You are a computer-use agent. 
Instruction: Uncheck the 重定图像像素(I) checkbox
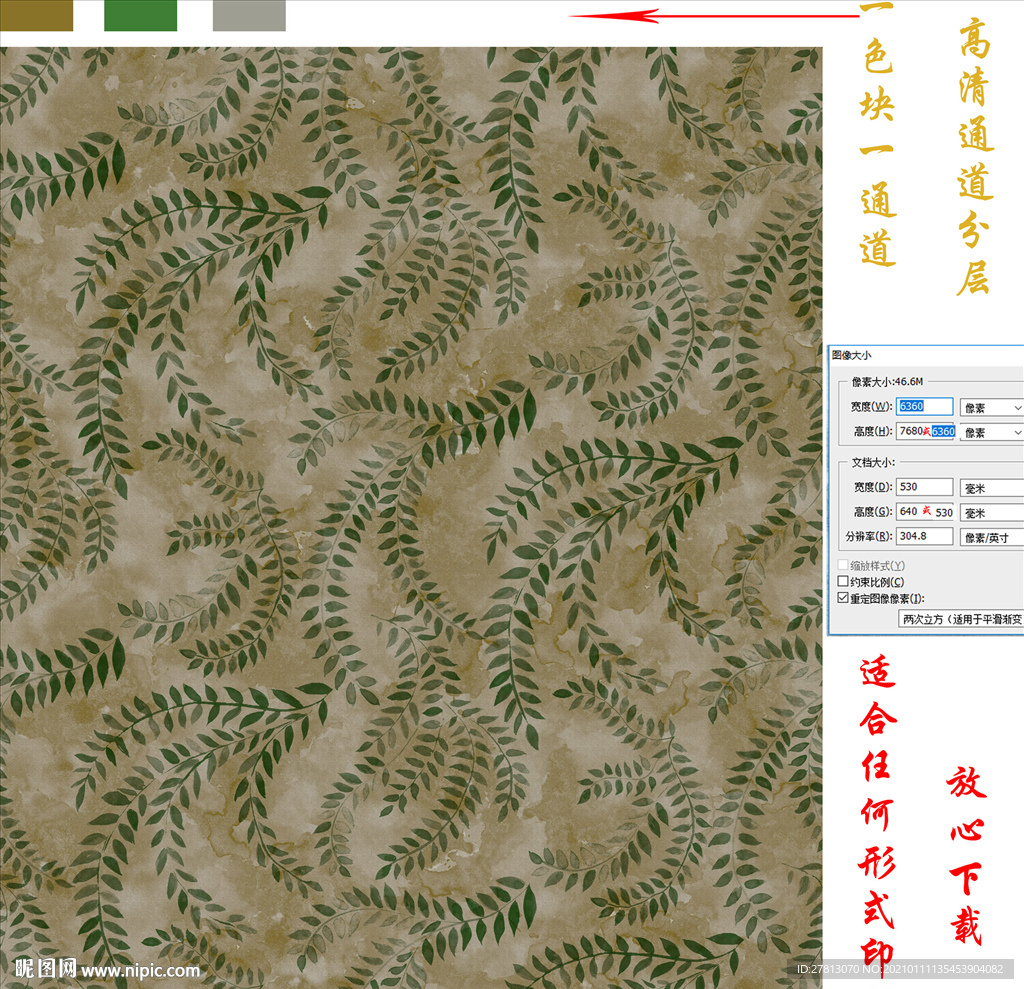[x=843, y=598]
